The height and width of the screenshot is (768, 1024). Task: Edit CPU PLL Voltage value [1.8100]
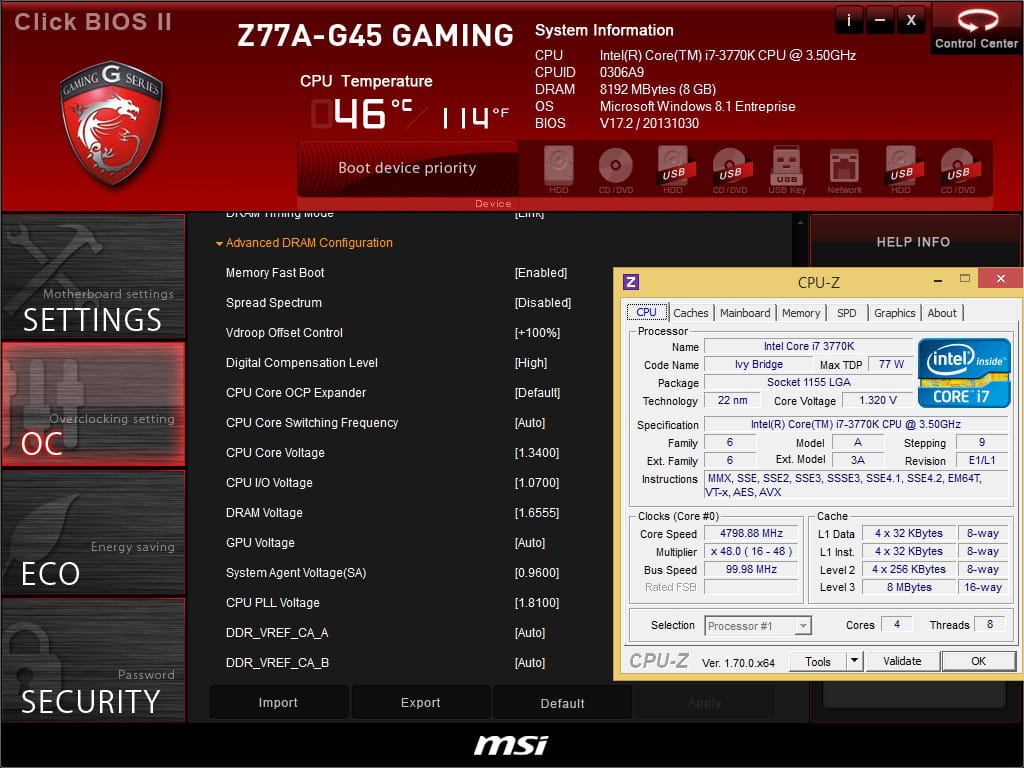tap(537, 603)
